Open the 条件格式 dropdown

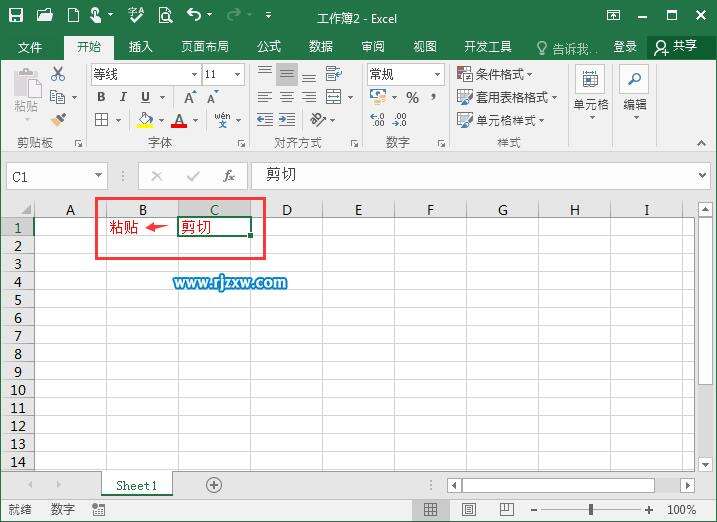[x=495, y=74]
